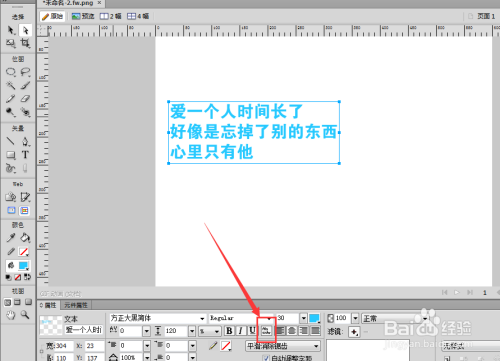Screen dimensions: 500x361
Task: Select the Pointer tool in the toolbox
Action: tap(11, 30)
